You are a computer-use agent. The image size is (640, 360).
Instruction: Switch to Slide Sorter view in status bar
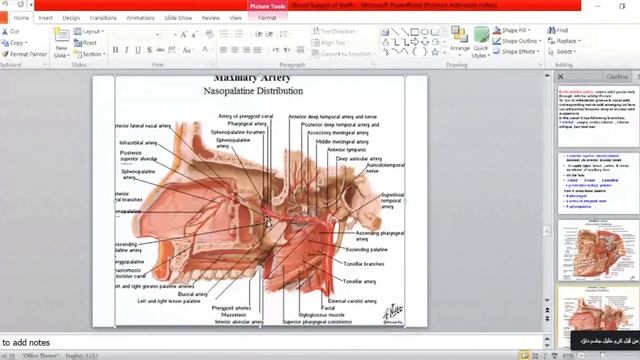pyautogui.click(x=535, y=356)
